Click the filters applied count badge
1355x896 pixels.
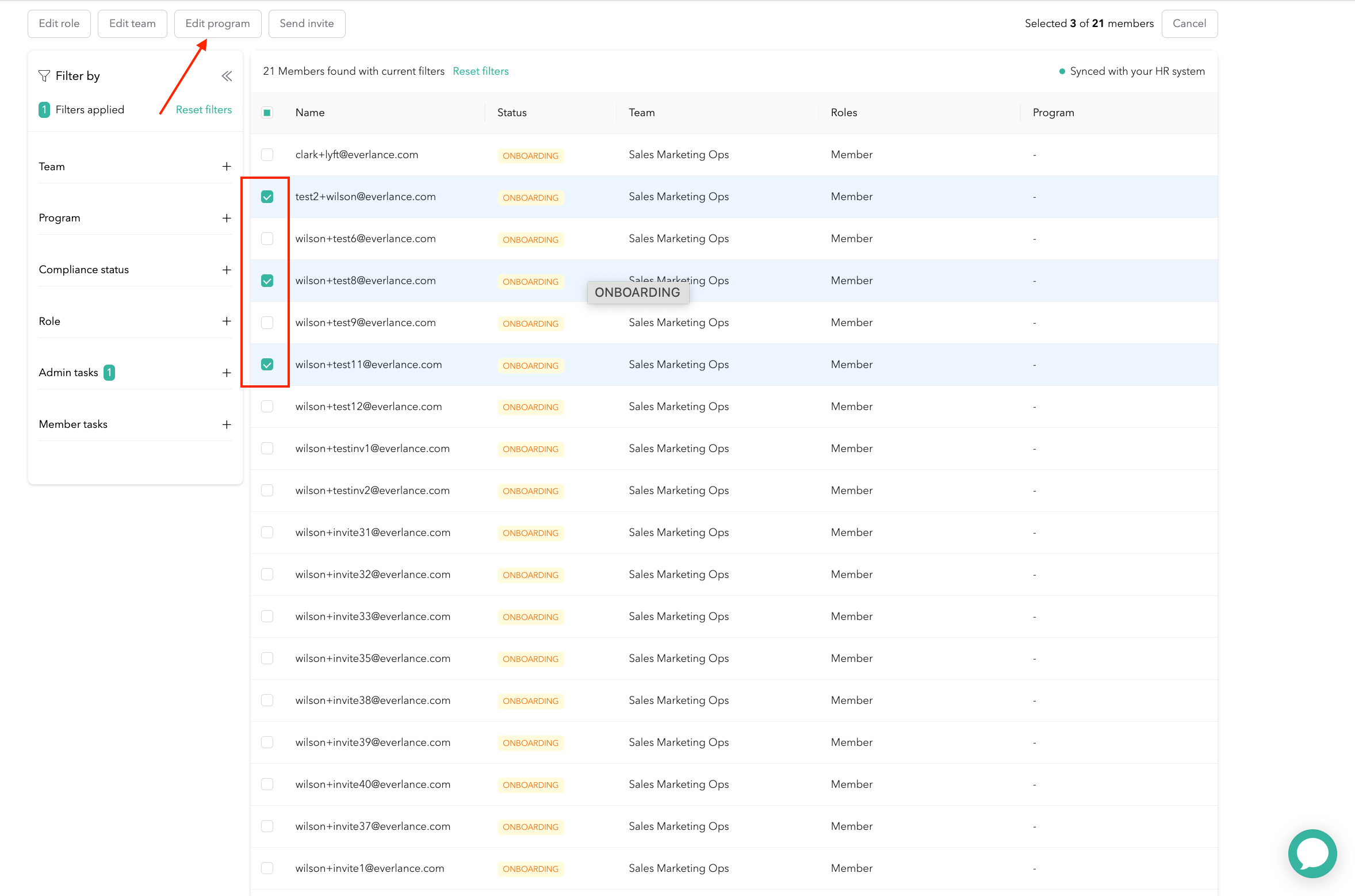tap(44, 109)
